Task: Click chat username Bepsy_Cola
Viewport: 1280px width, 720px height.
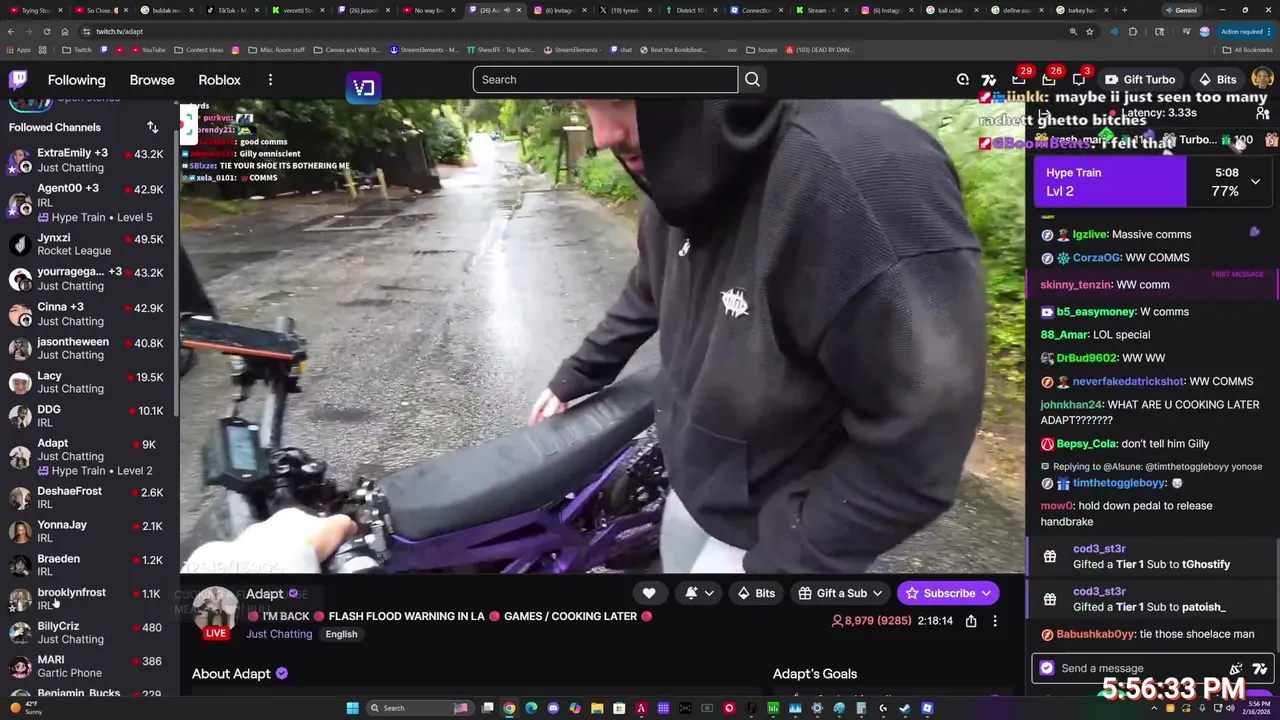Action: [1086, 444]
